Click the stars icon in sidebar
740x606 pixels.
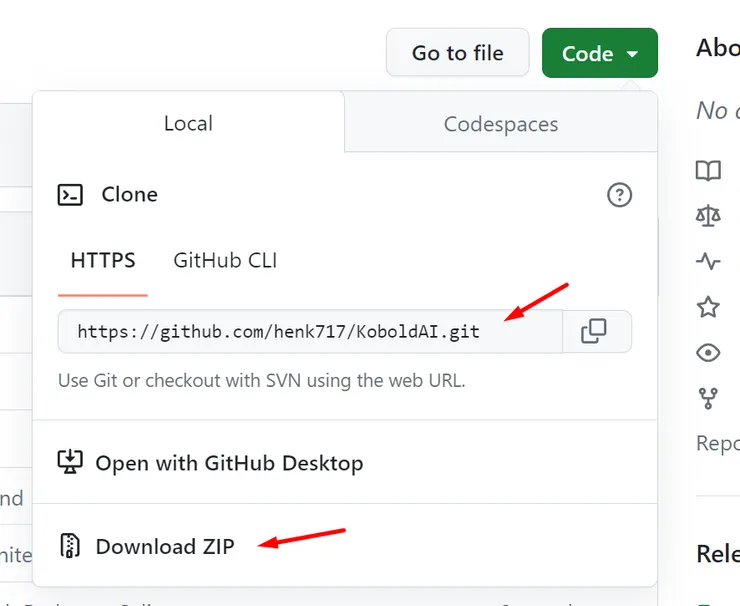[x=708, y=307]
